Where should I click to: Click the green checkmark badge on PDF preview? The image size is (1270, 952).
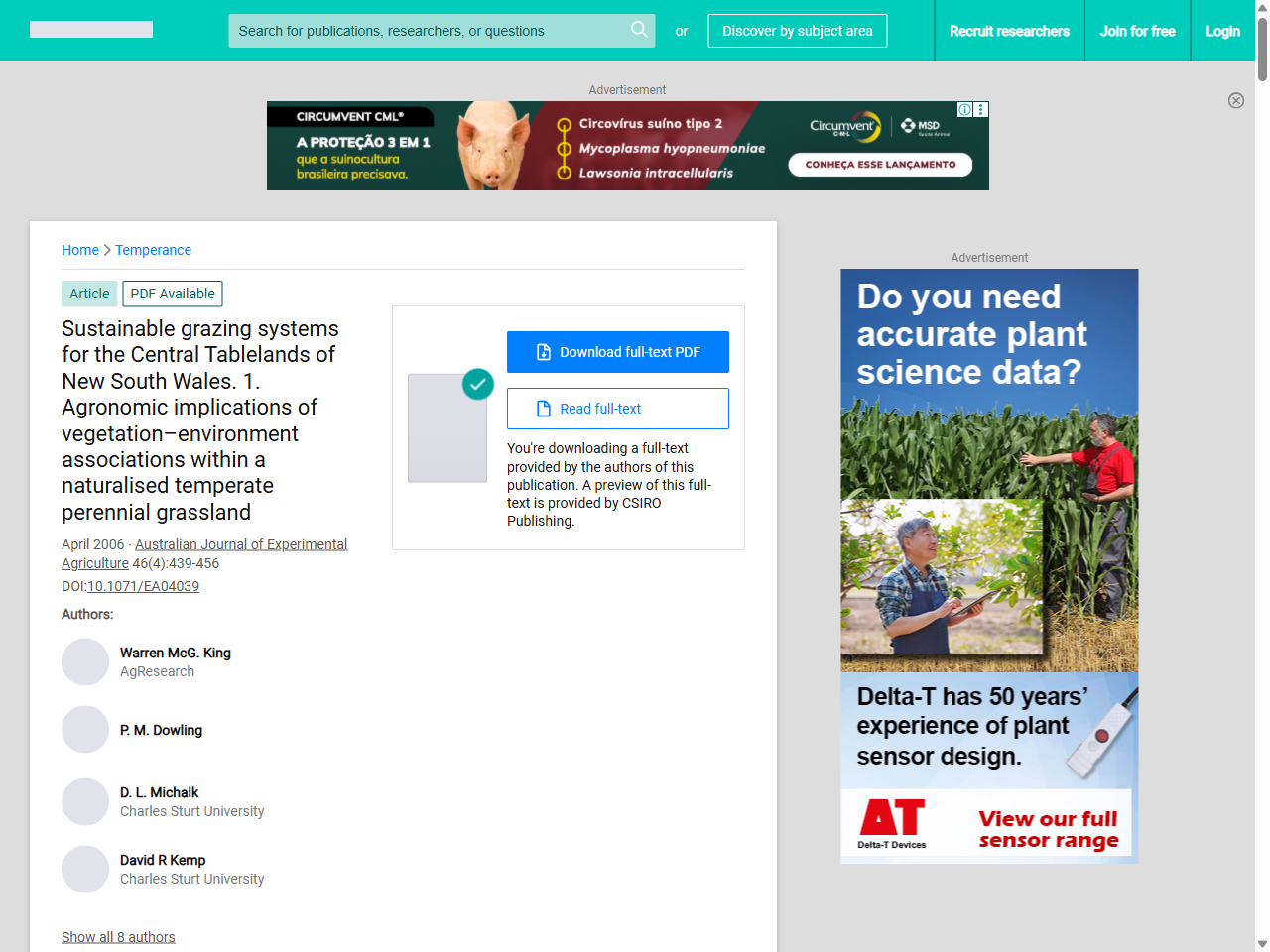478,384
